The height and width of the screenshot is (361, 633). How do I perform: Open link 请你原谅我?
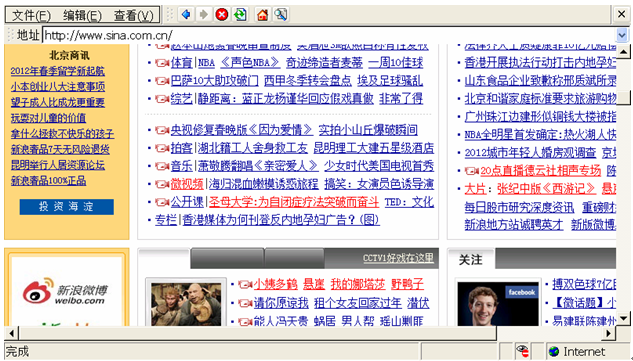281,303
